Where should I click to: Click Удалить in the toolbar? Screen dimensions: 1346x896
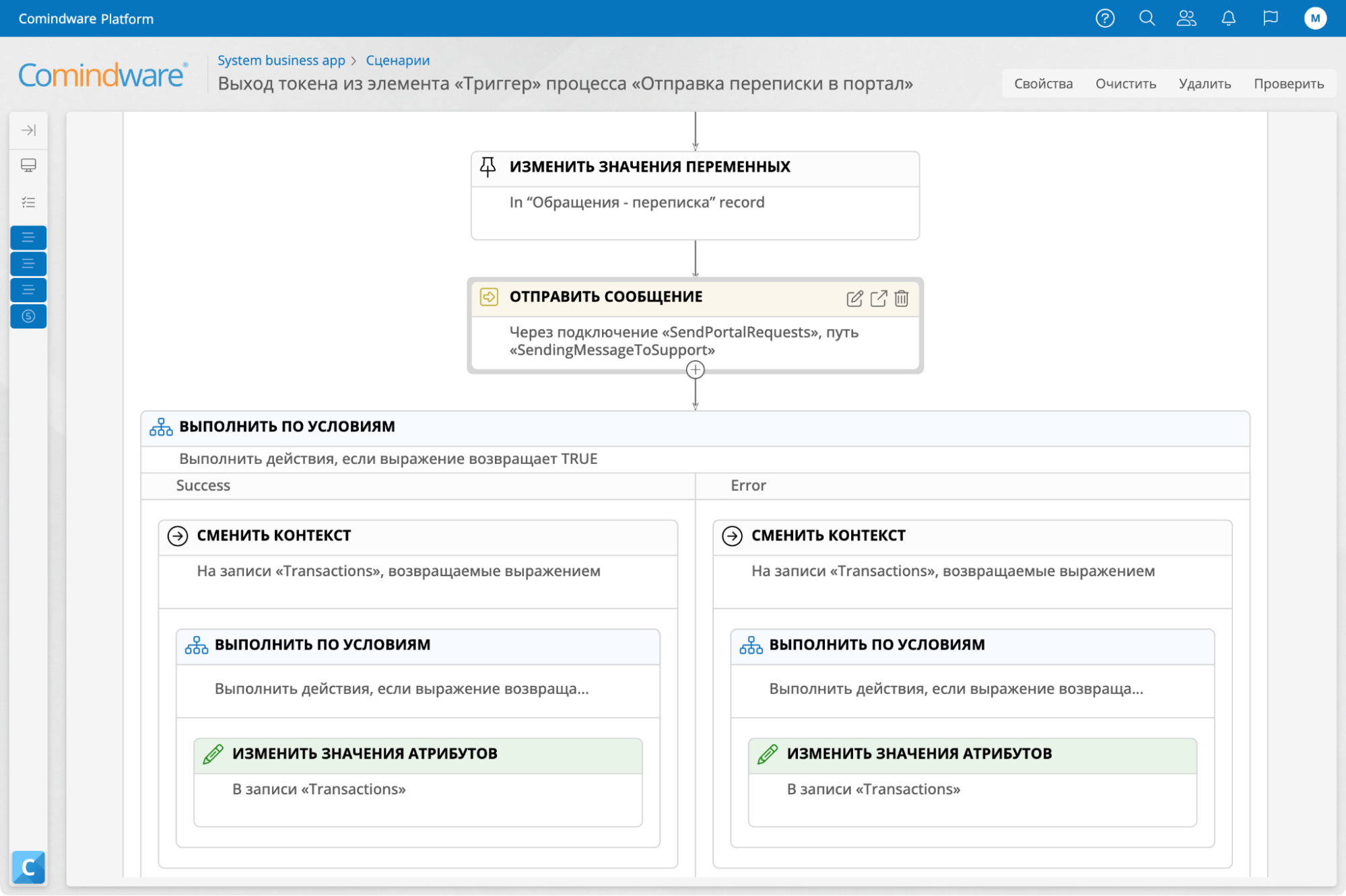click(x=1204, y=83)
